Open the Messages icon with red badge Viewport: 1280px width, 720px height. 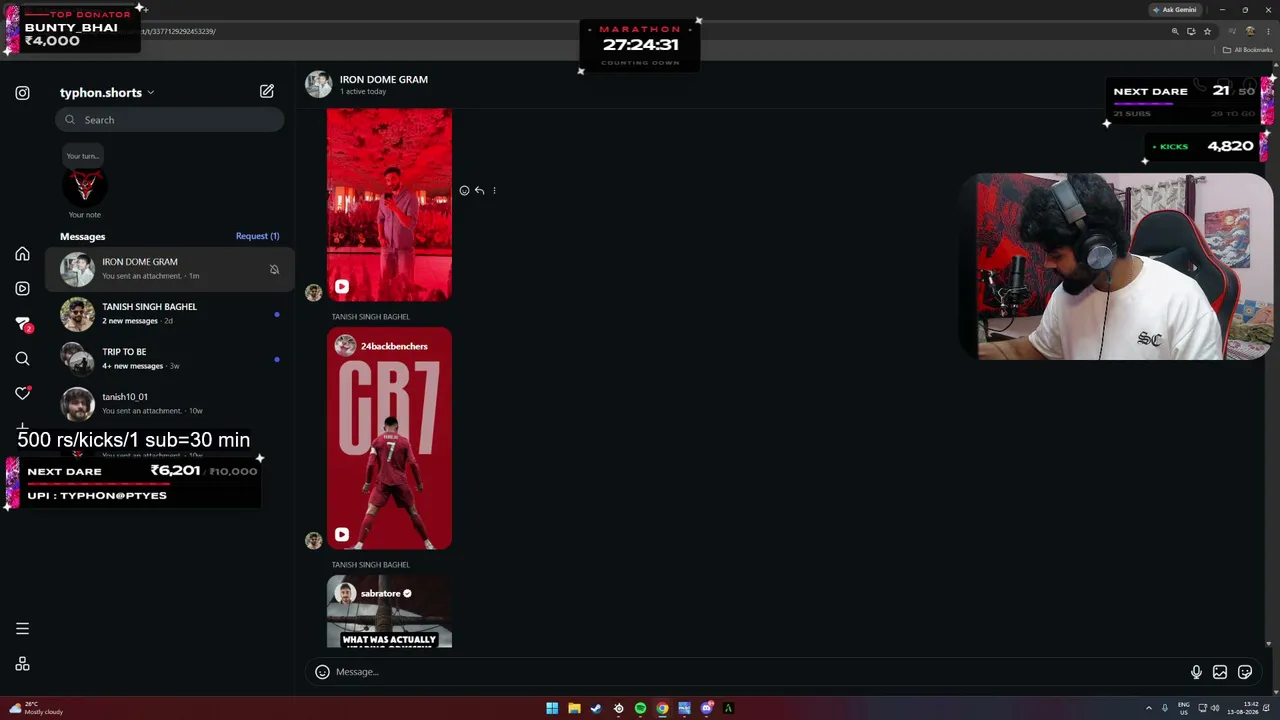click(23, 324)
